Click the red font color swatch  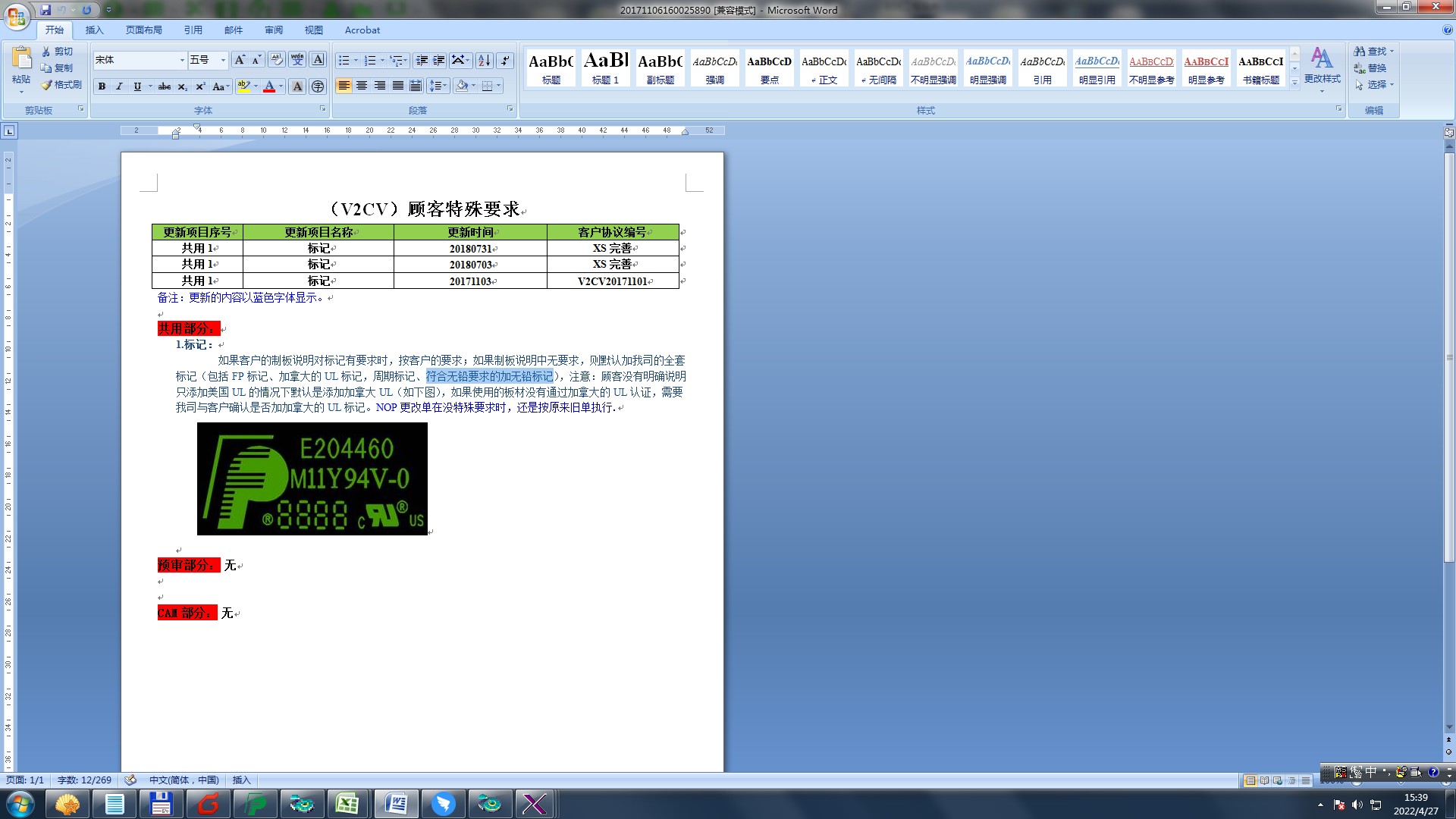coord(269,86)
